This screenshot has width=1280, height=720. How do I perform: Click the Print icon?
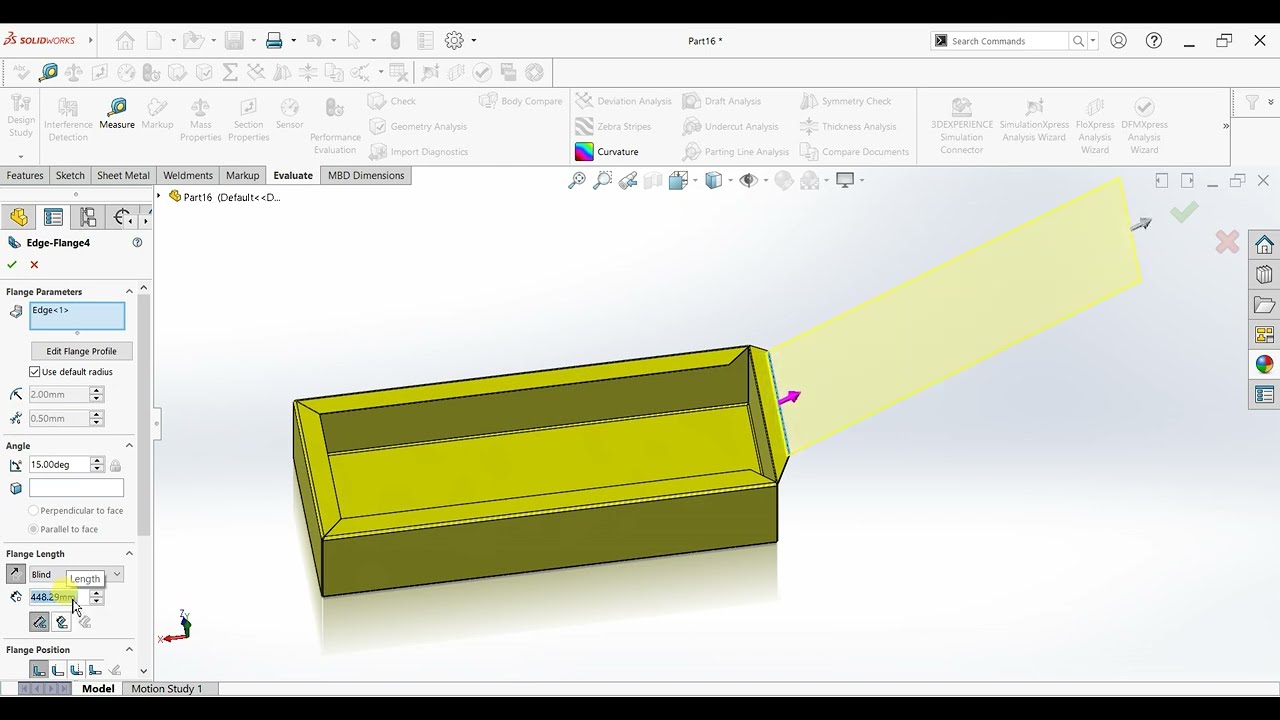click(x=274, y=41)
